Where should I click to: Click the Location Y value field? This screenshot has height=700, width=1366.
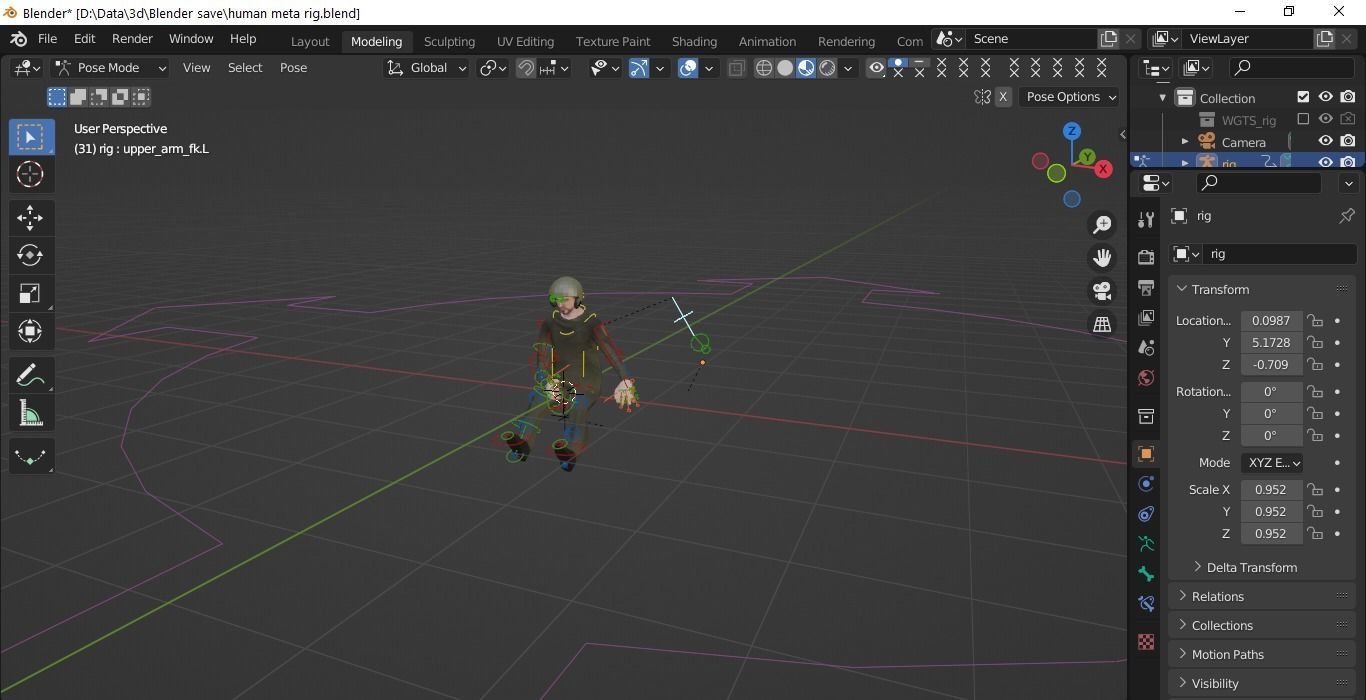1270,342
